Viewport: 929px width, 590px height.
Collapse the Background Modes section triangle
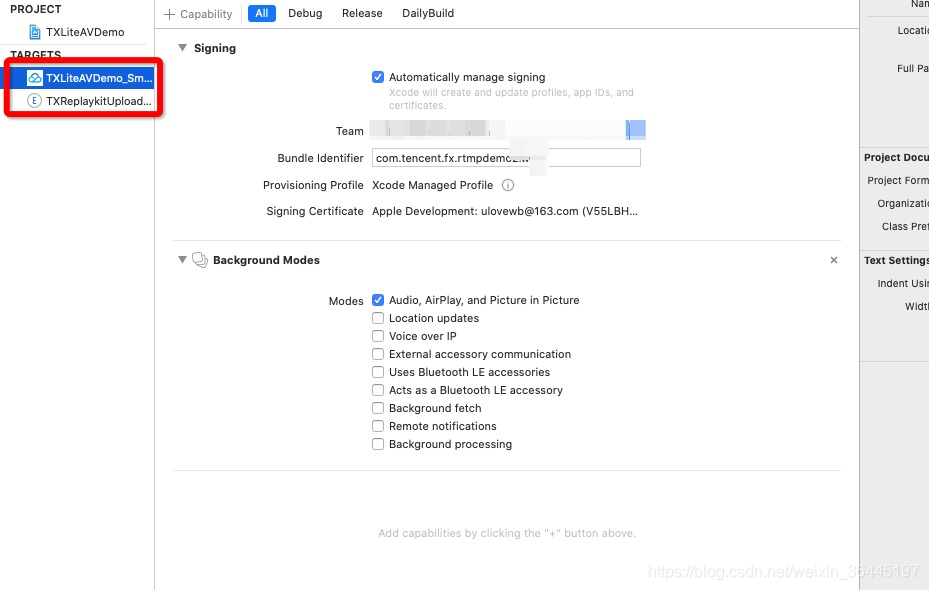[x=182, y=259]
